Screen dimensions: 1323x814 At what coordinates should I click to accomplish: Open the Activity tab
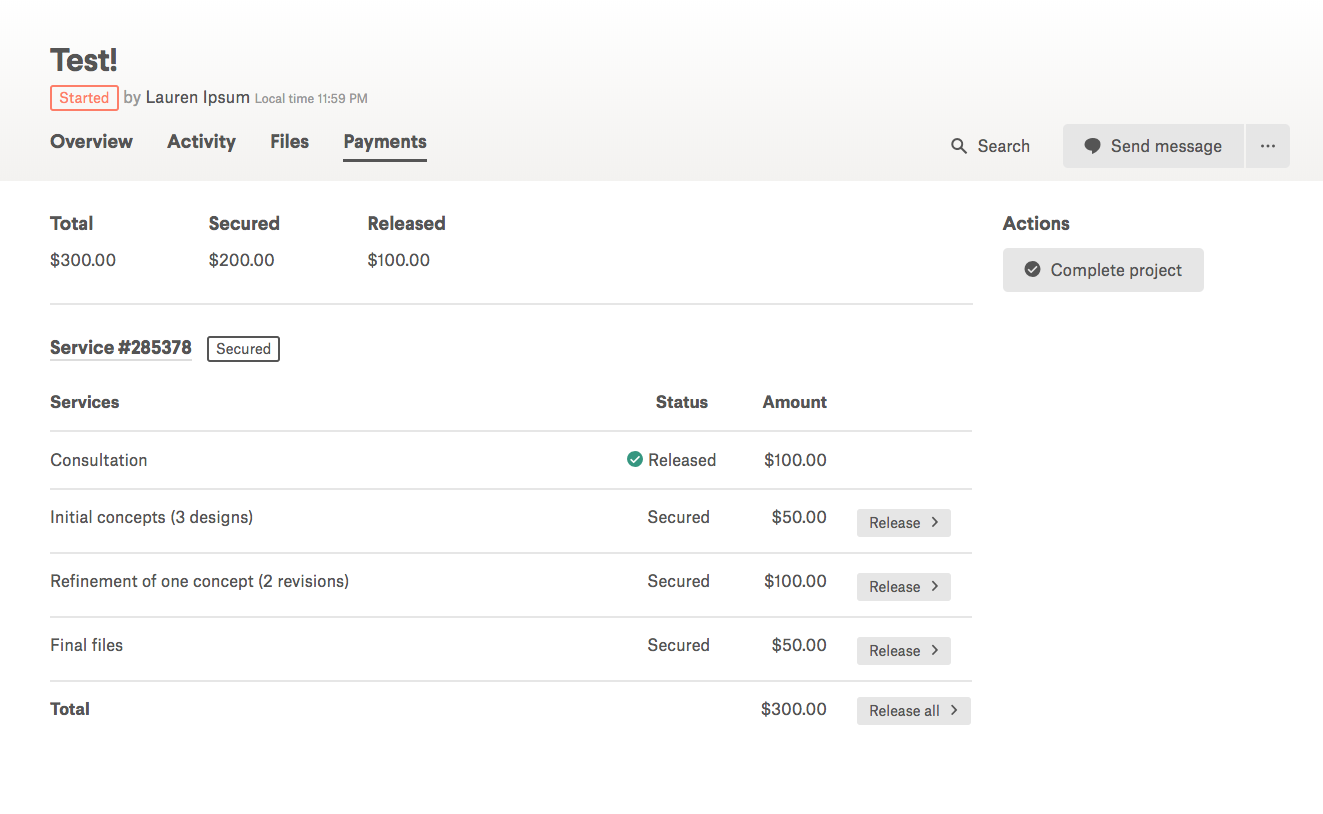click(x=201, y=142)
